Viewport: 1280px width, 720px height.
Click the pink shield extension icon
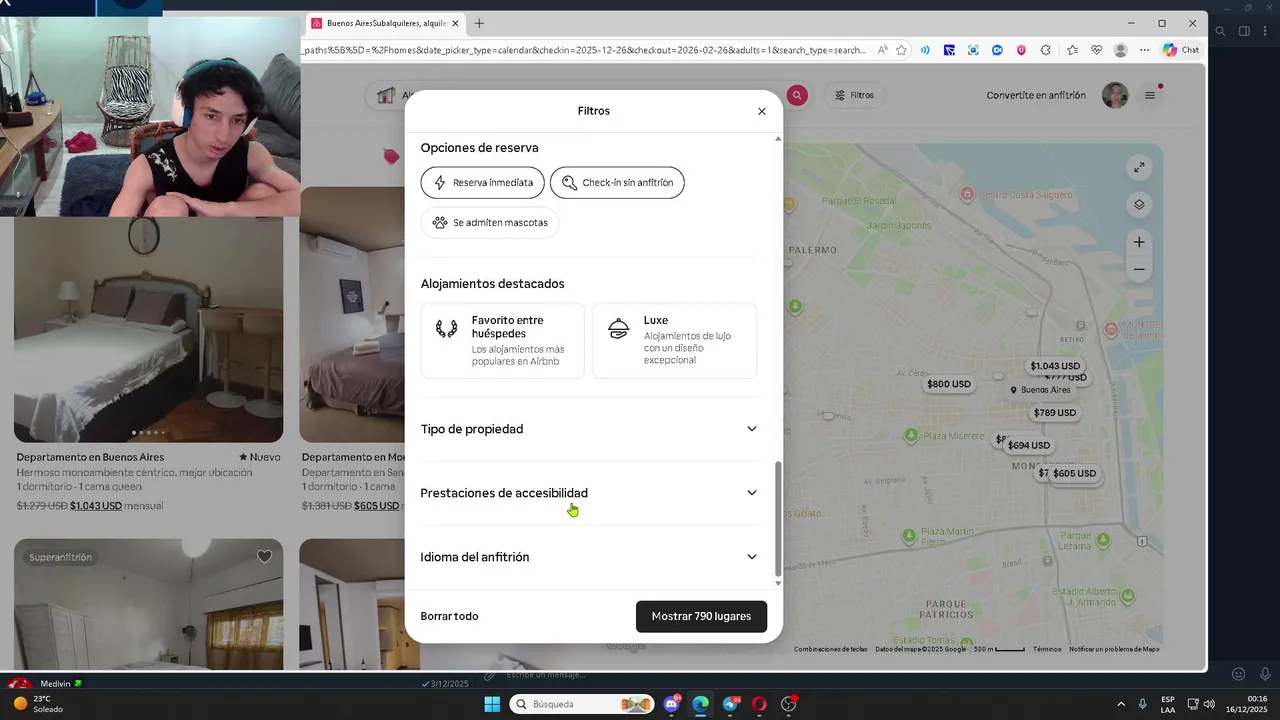[x=1021, y=50]
